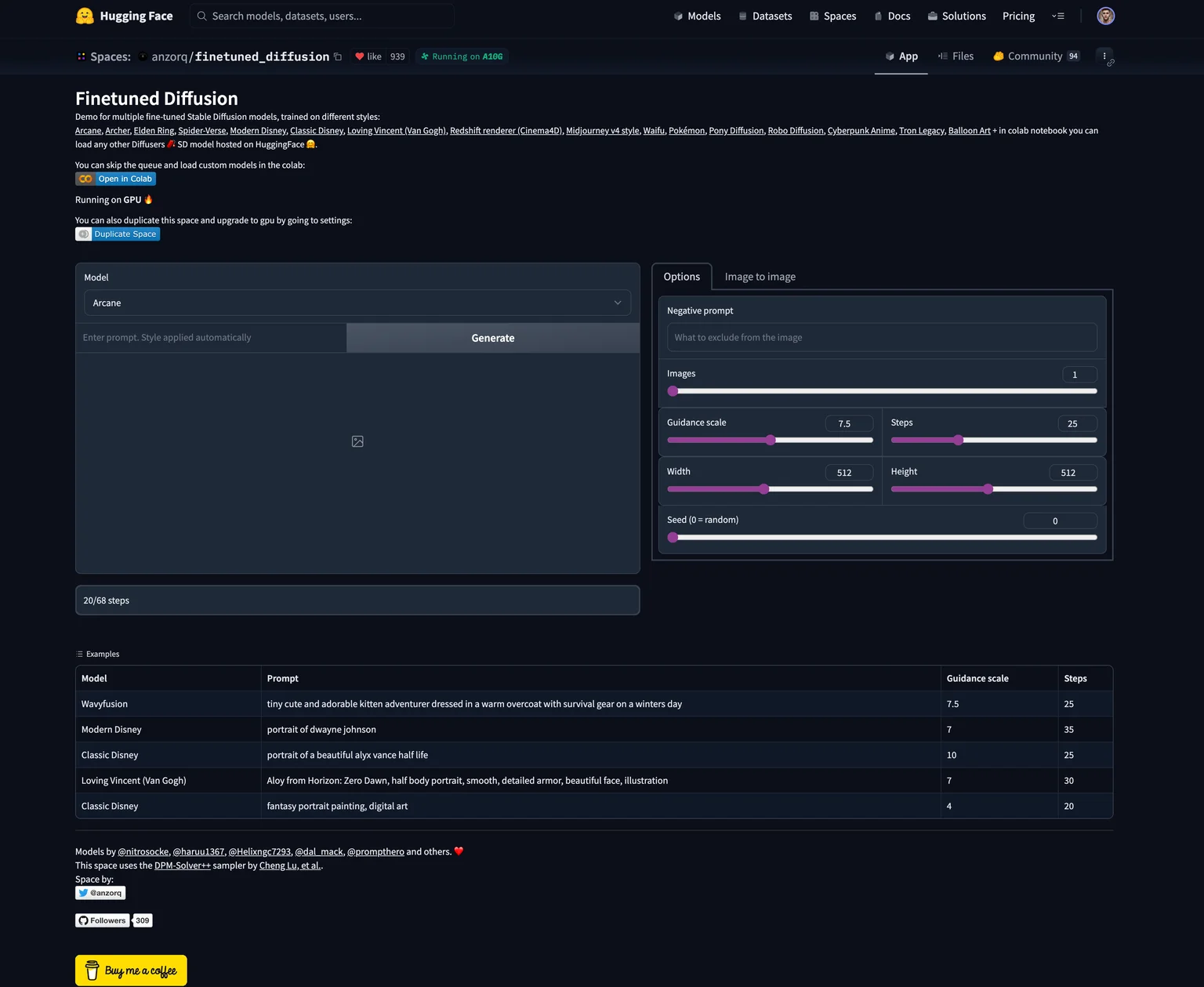Click the Twitter @anzorq badge
This screenshot has height=987, width=1204.
pos(100,893)
